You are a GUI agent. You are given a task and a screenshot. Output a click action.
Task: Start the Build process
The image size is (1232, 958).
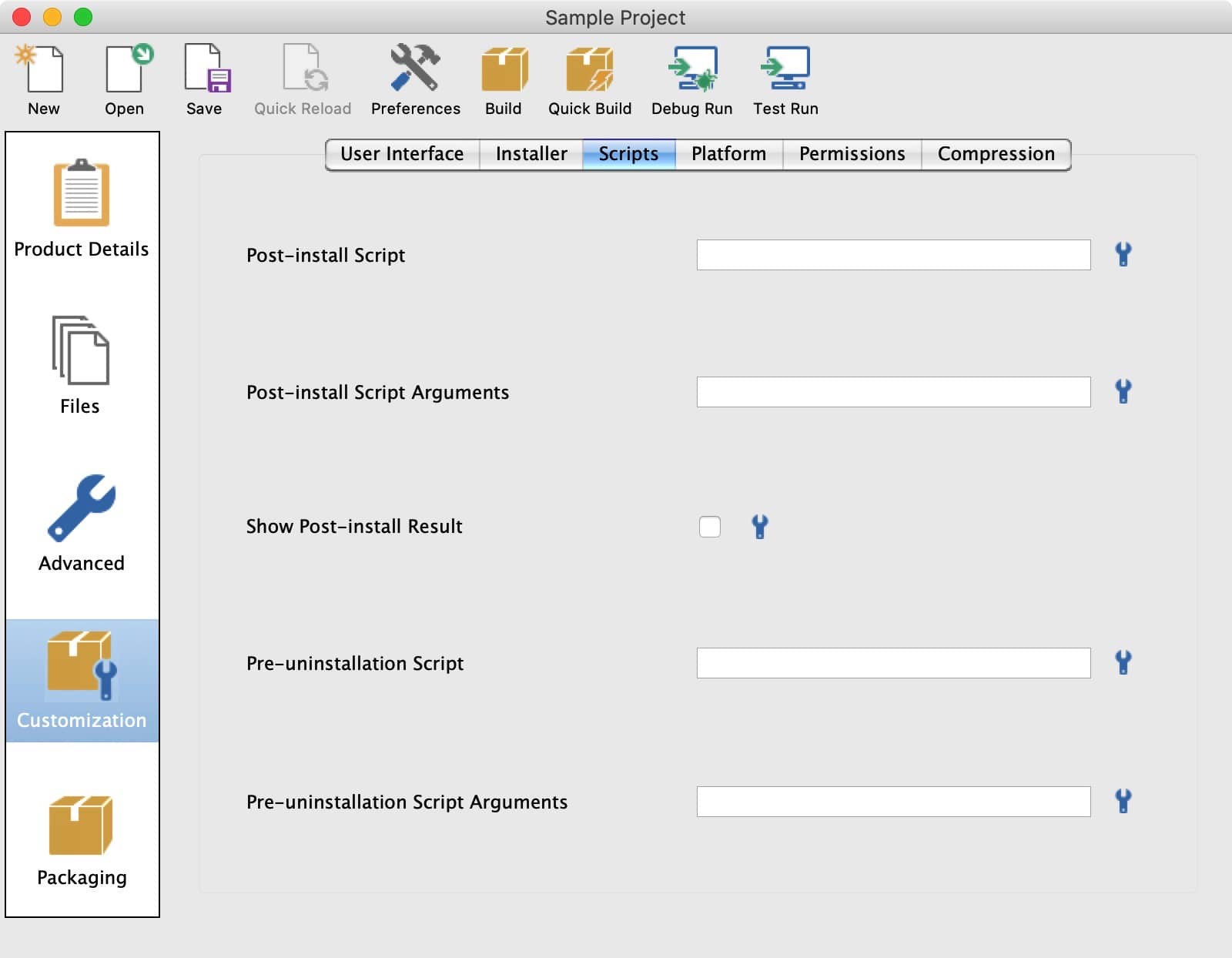click(504, 79)
